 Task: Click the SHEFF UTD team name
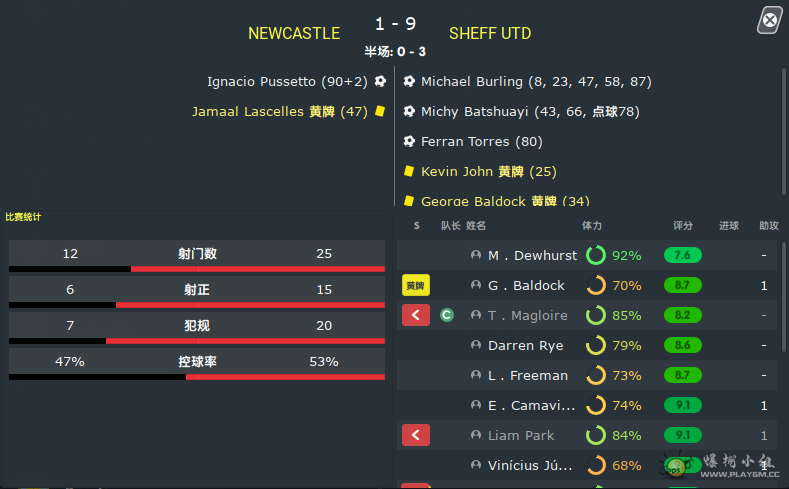(x=490, y=33)
